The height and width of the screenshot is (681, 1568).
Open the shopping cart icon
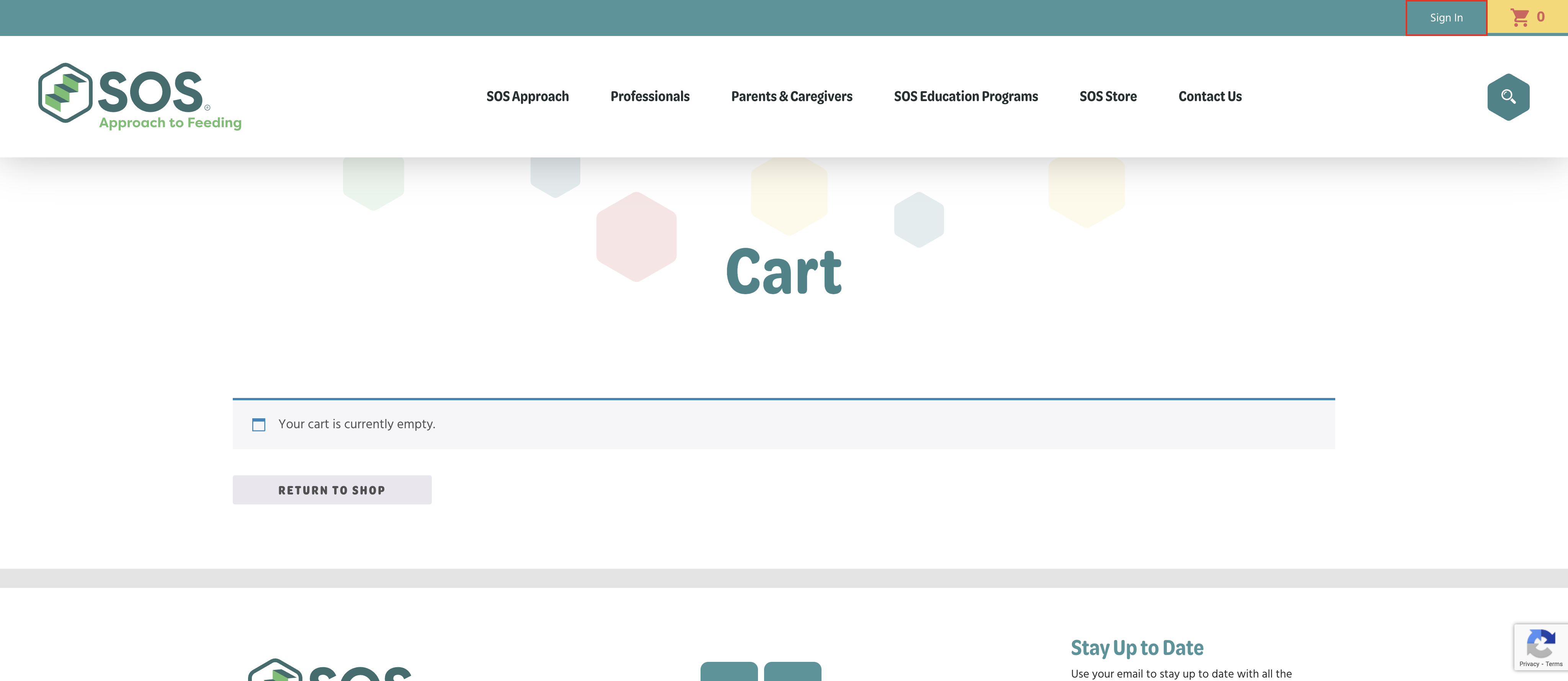point(1519,17)
